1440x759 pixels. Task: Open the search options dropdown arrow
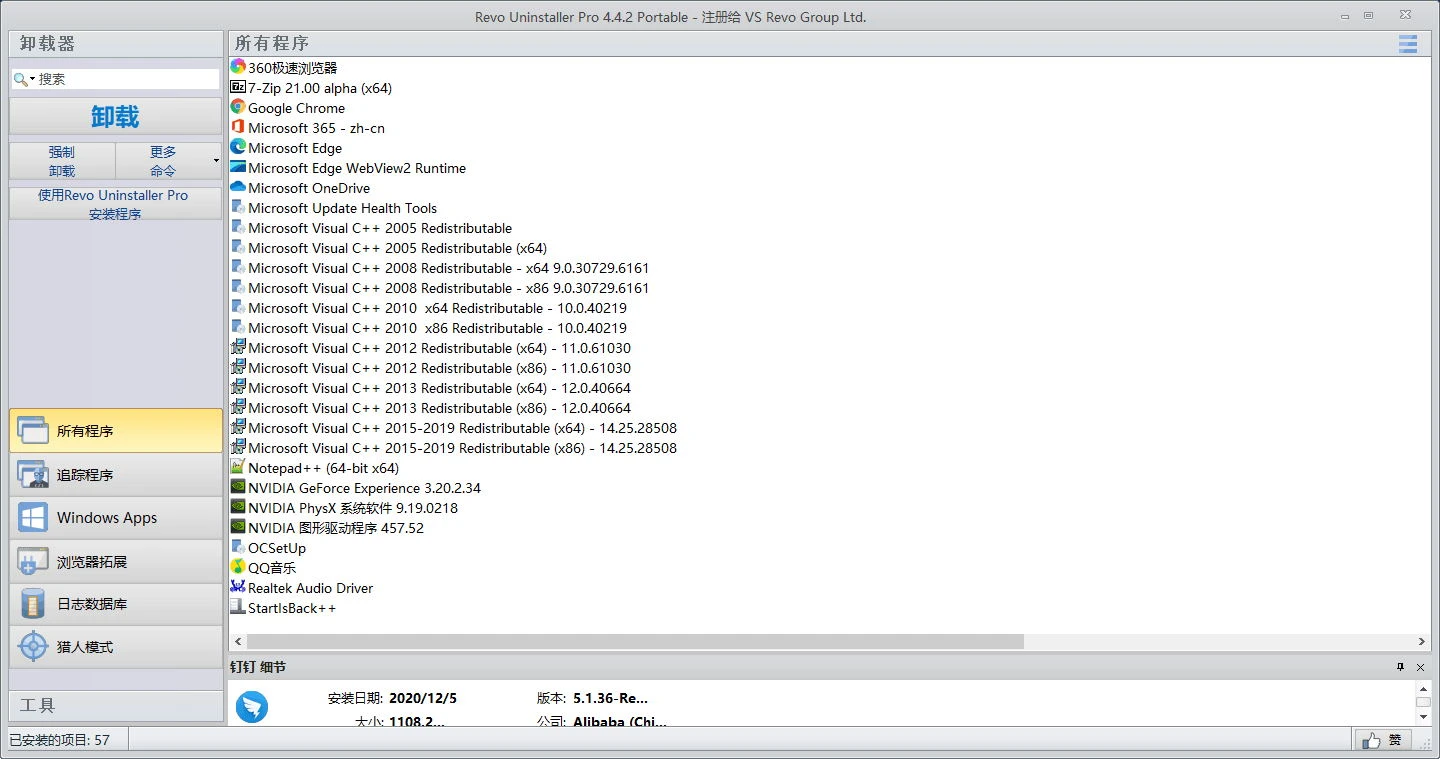point(31,77)
